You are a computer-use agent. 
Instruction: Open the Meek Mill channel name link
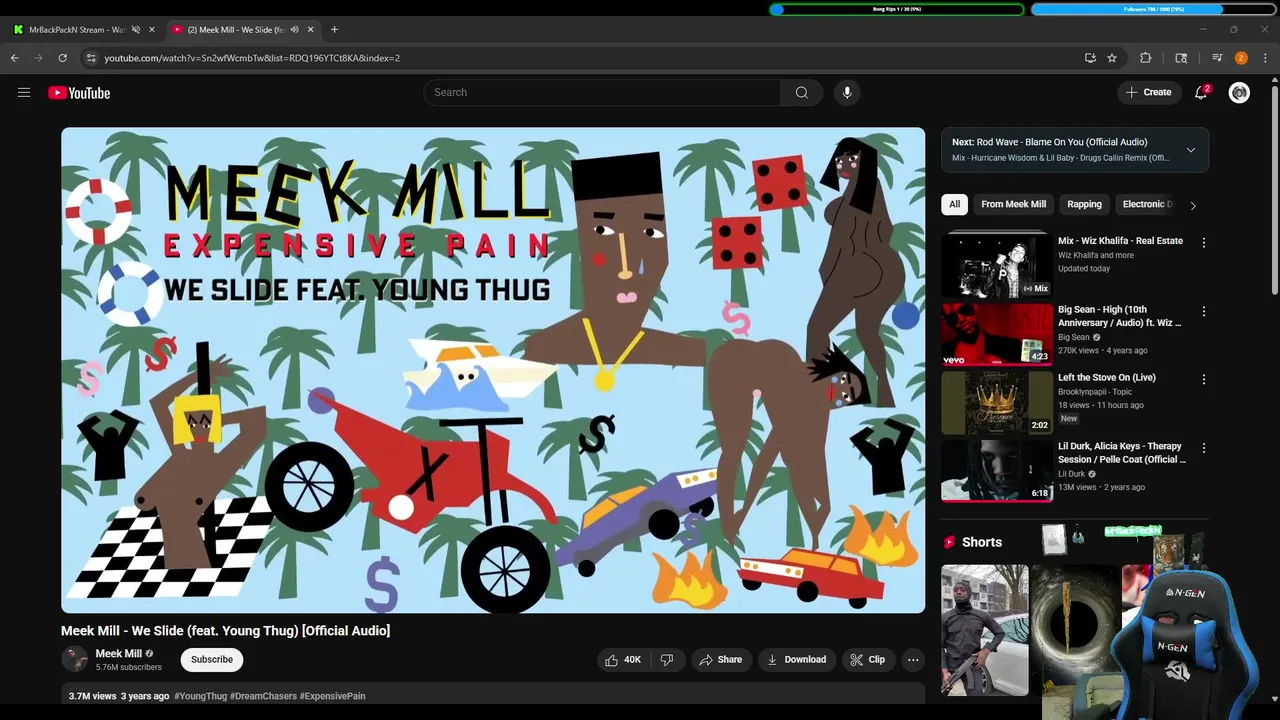[118, 653]
